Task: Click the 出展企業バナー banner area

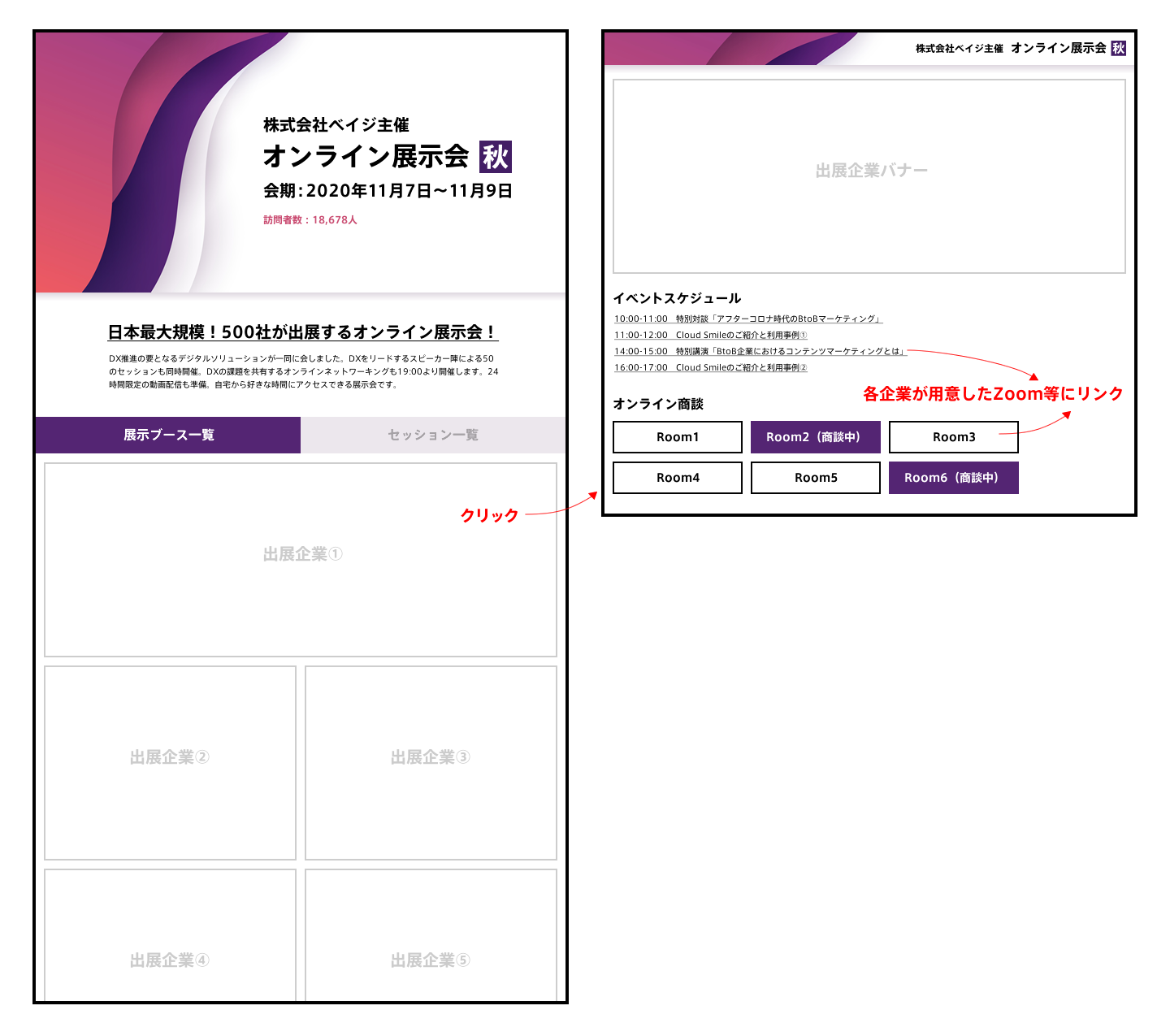Action: [869, 176]
